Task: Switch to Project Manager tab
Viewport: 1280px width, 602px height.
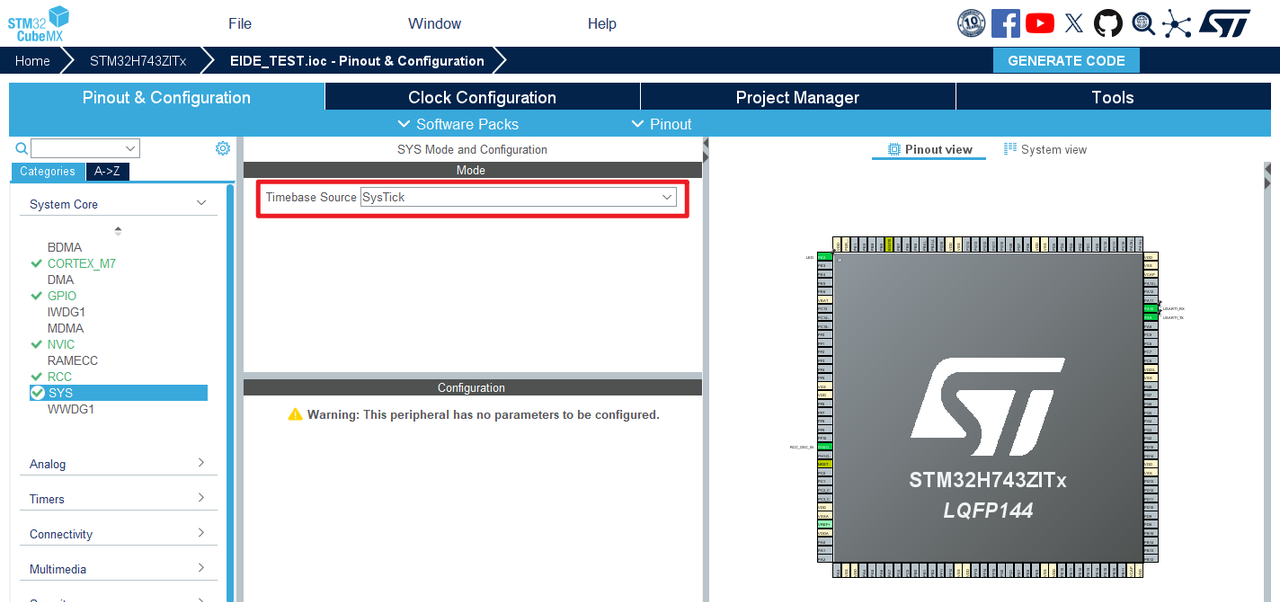Action: [798, 97]
